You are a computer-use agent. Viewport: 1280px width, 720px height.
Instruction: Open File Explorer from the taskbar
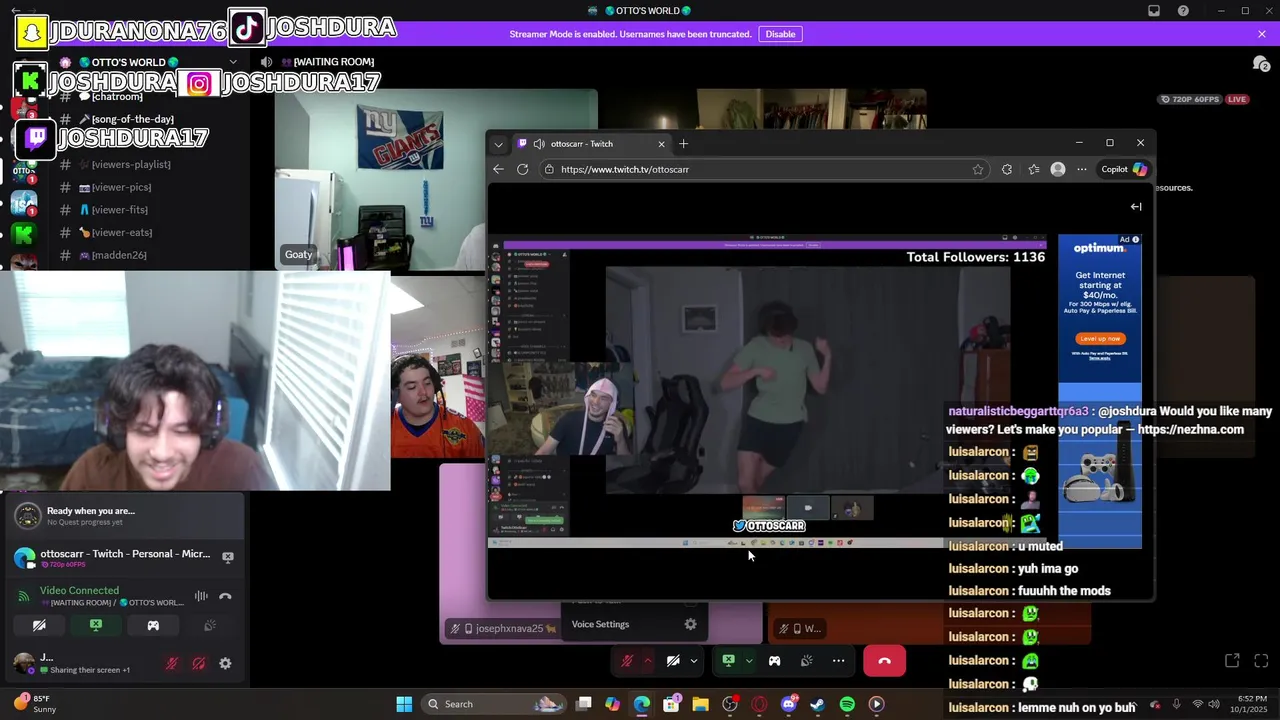pyautogui.click(x=700, y=704)
